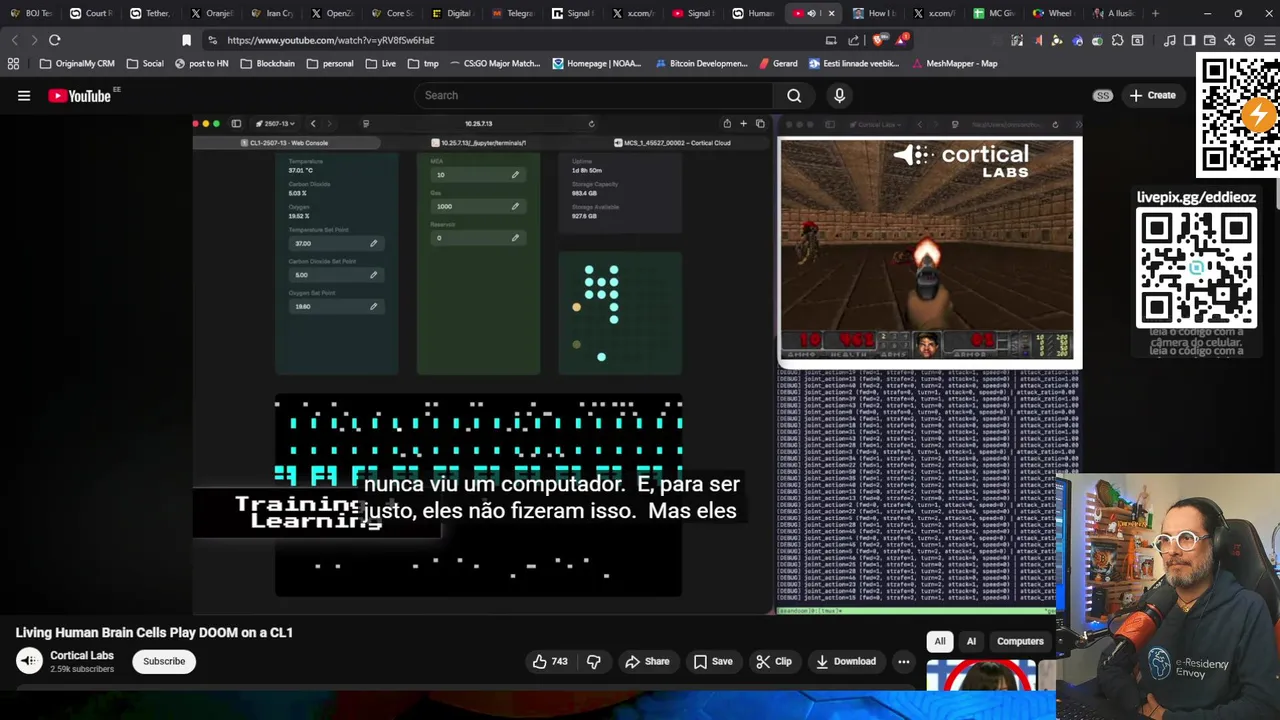Open CS:GO Major Match bookmark

tap(495, 63)
